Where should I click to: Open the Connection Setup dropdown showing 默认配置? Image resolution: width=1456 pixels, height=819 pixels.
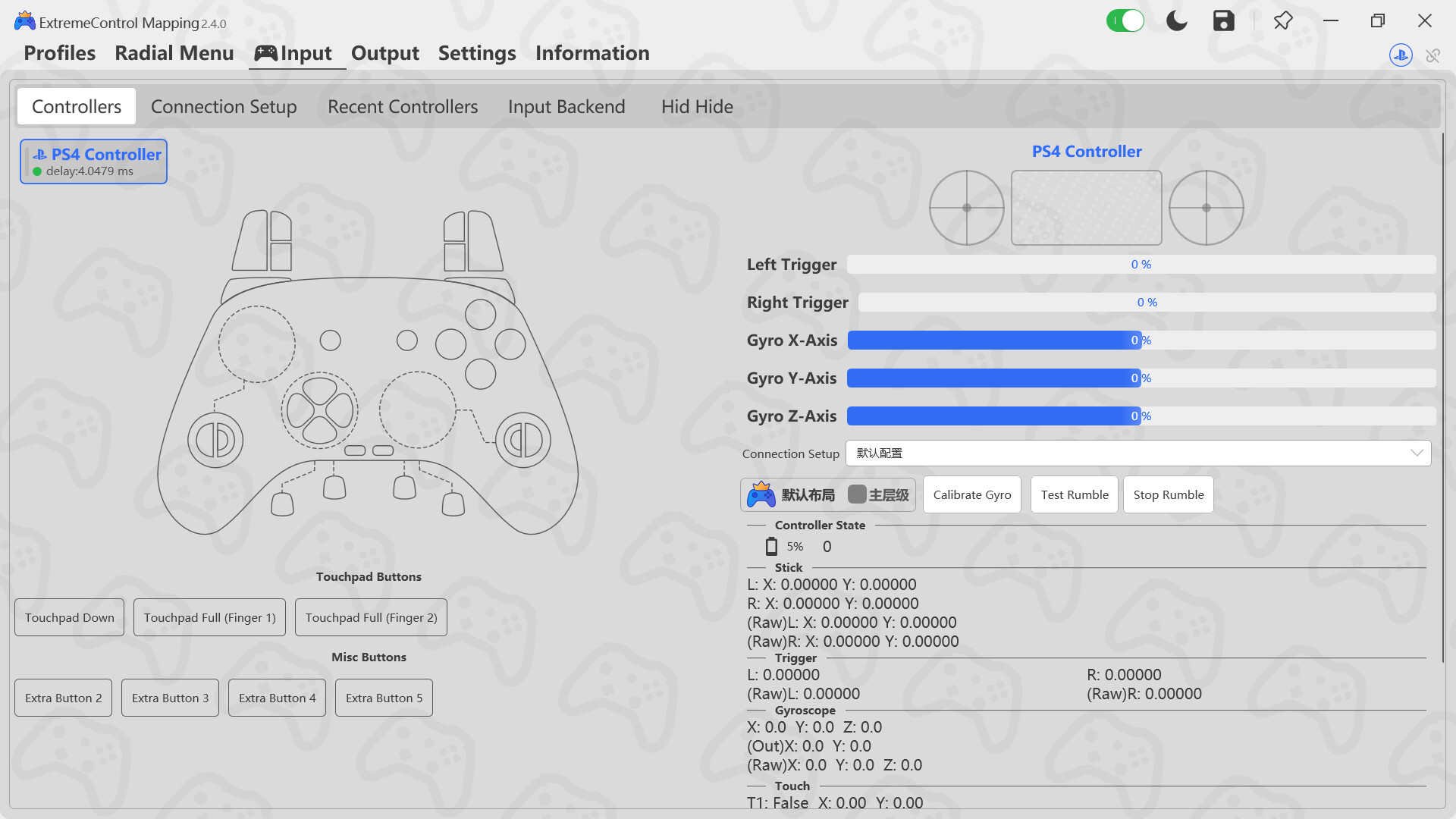(1137, 453)
